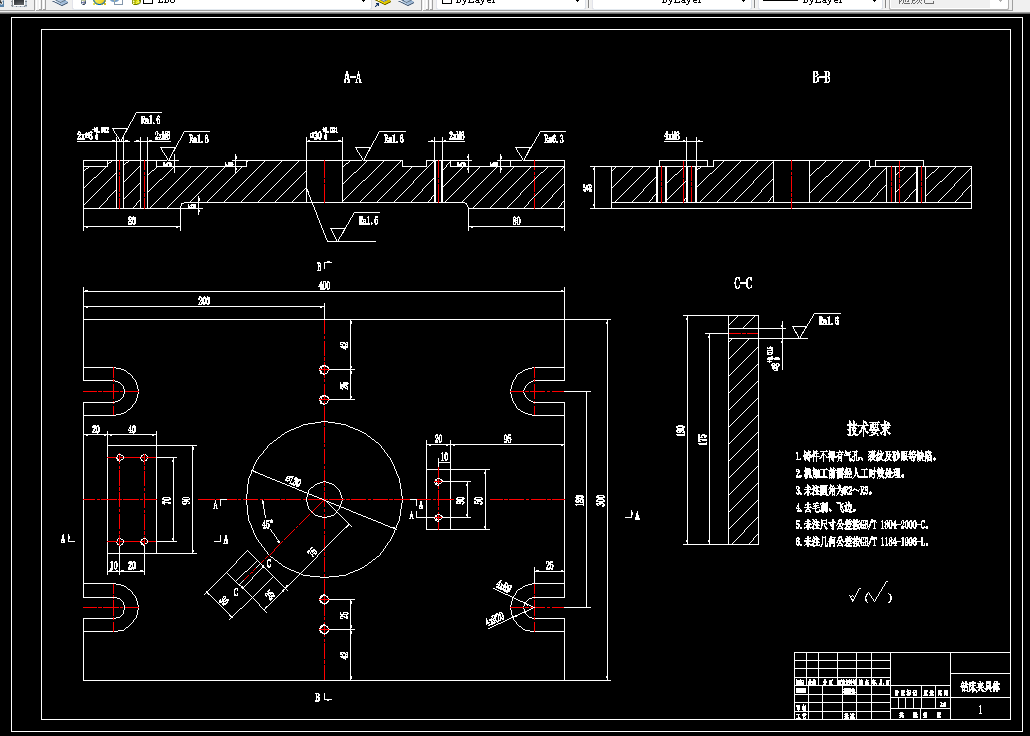Click the Φ30 bore callout in section A-A
This screenshot has height=736, width=1030.
[x=323, y=135]
